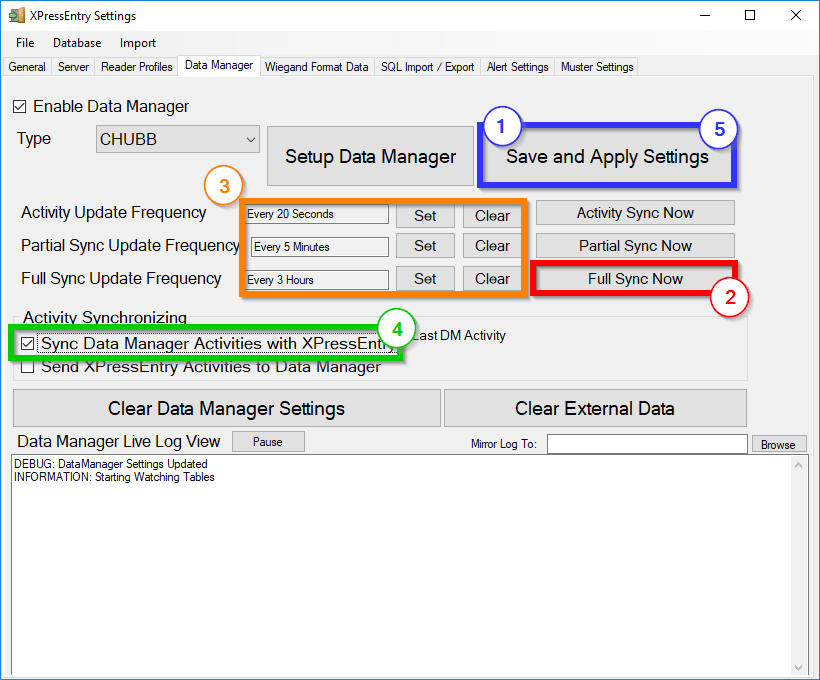Click the Full Sync Now button
Viewport: 820px width, 680px height.
[x=635, y=279]
